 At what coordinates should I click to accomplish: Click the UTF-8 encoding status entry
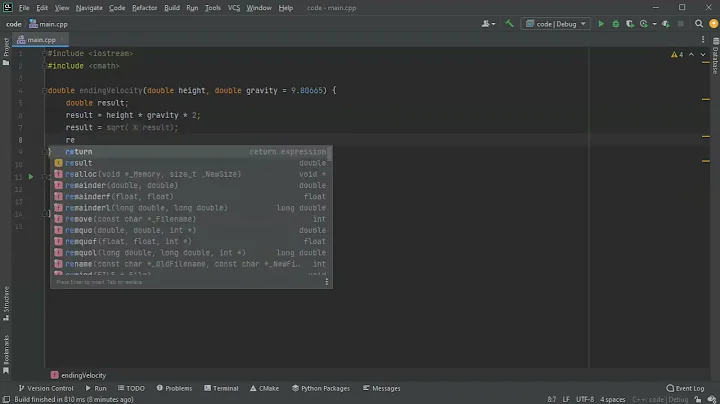(585, 399)
